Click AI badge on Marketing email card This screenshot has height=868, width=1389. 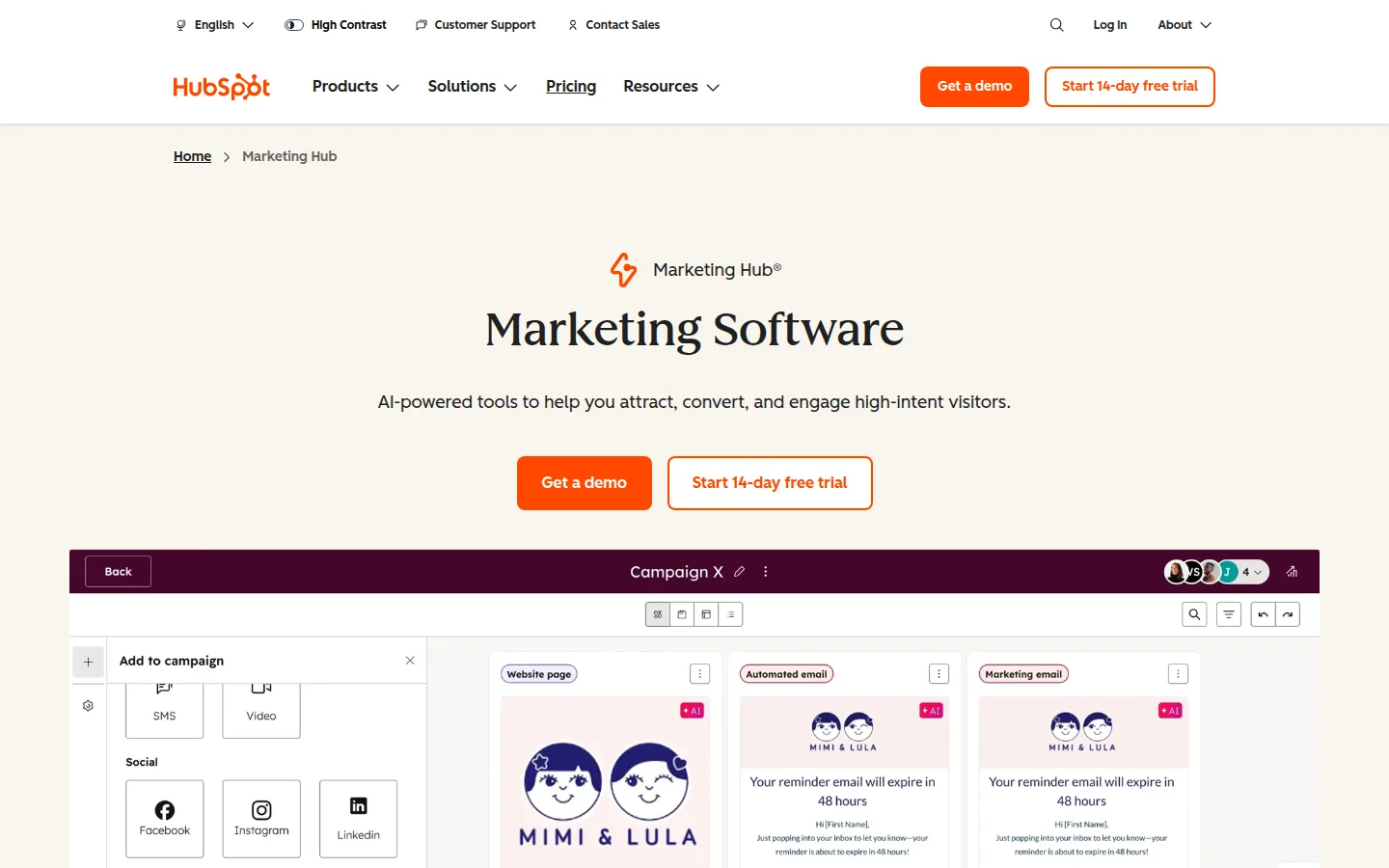click(x=1169, y=711)
